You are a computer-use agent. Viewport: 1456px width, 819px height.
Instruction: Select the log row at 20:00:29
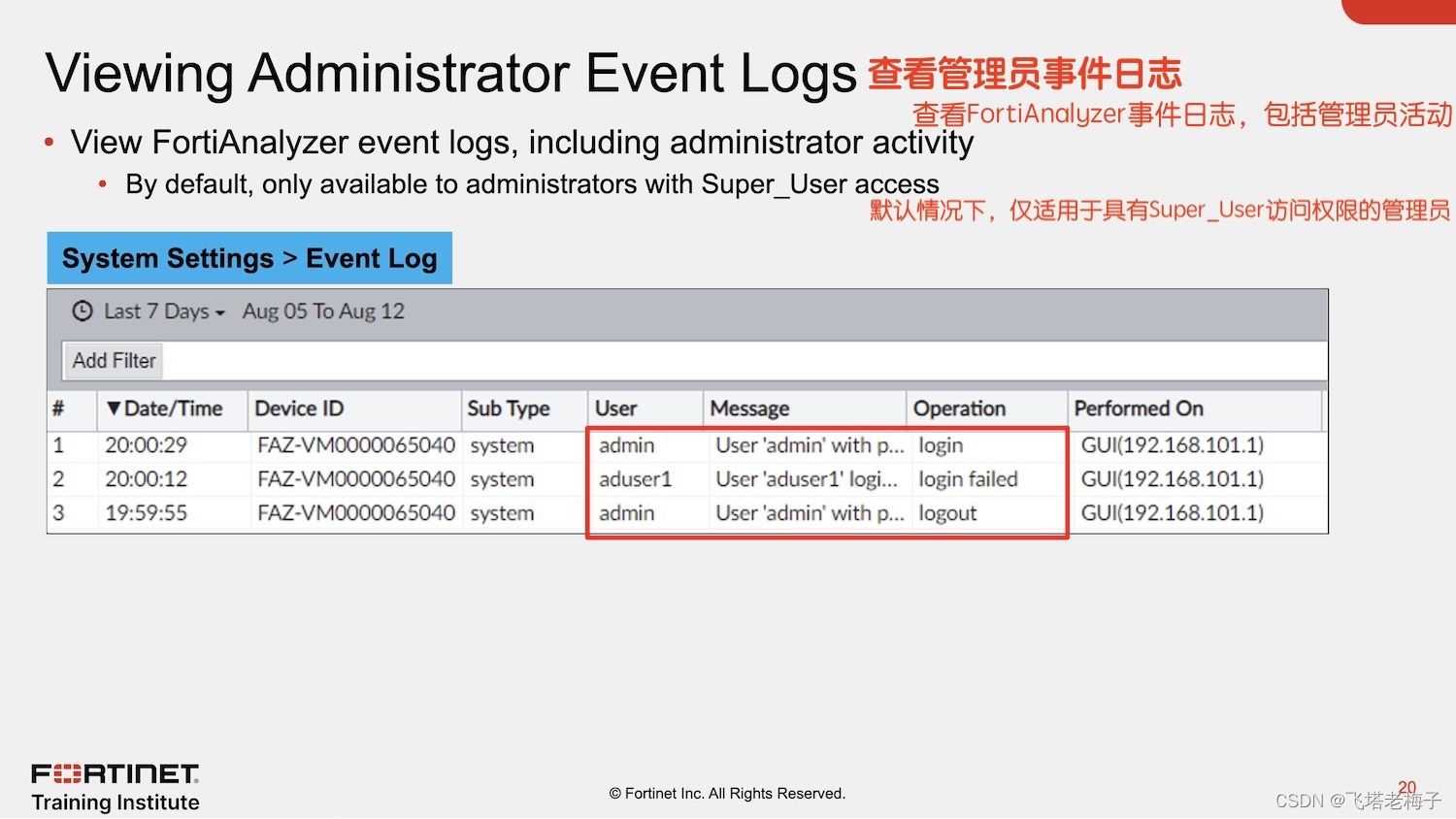[x=687, y=445]
